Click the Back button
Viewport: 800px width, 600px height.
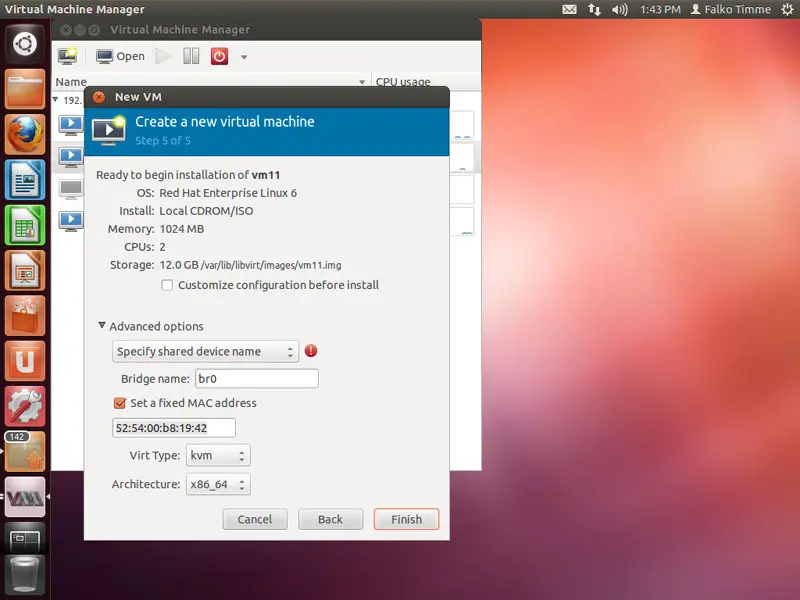pos(331,519)
